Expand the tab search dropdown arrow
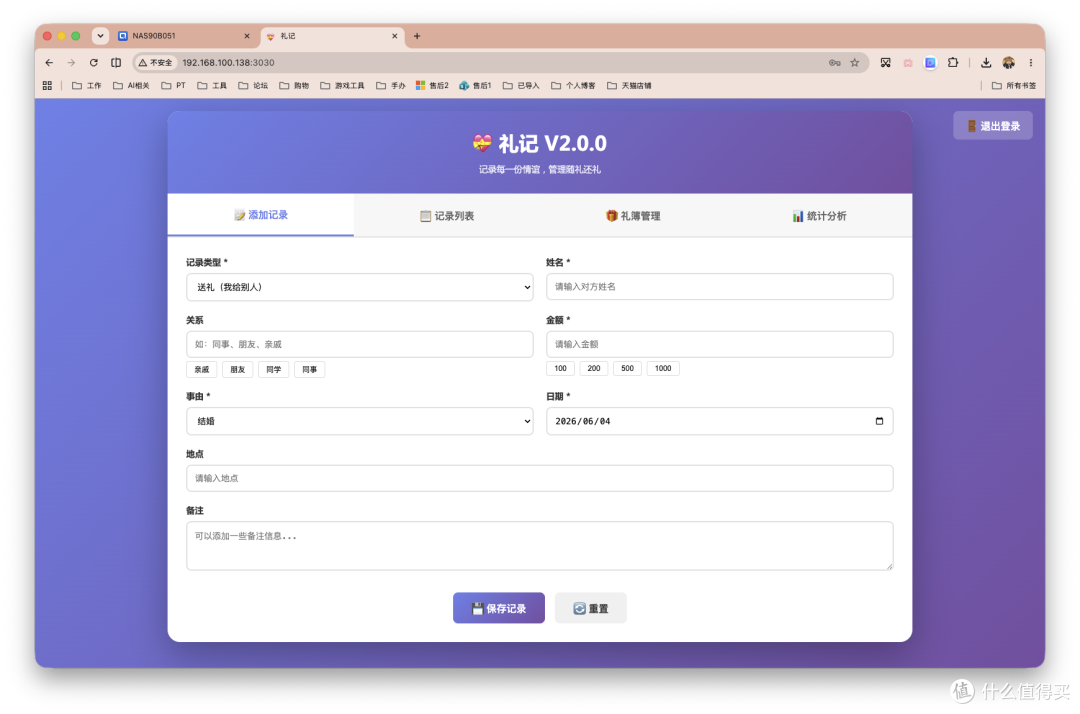Viewport: 1080px width, 714px height. tap(101, 36)
